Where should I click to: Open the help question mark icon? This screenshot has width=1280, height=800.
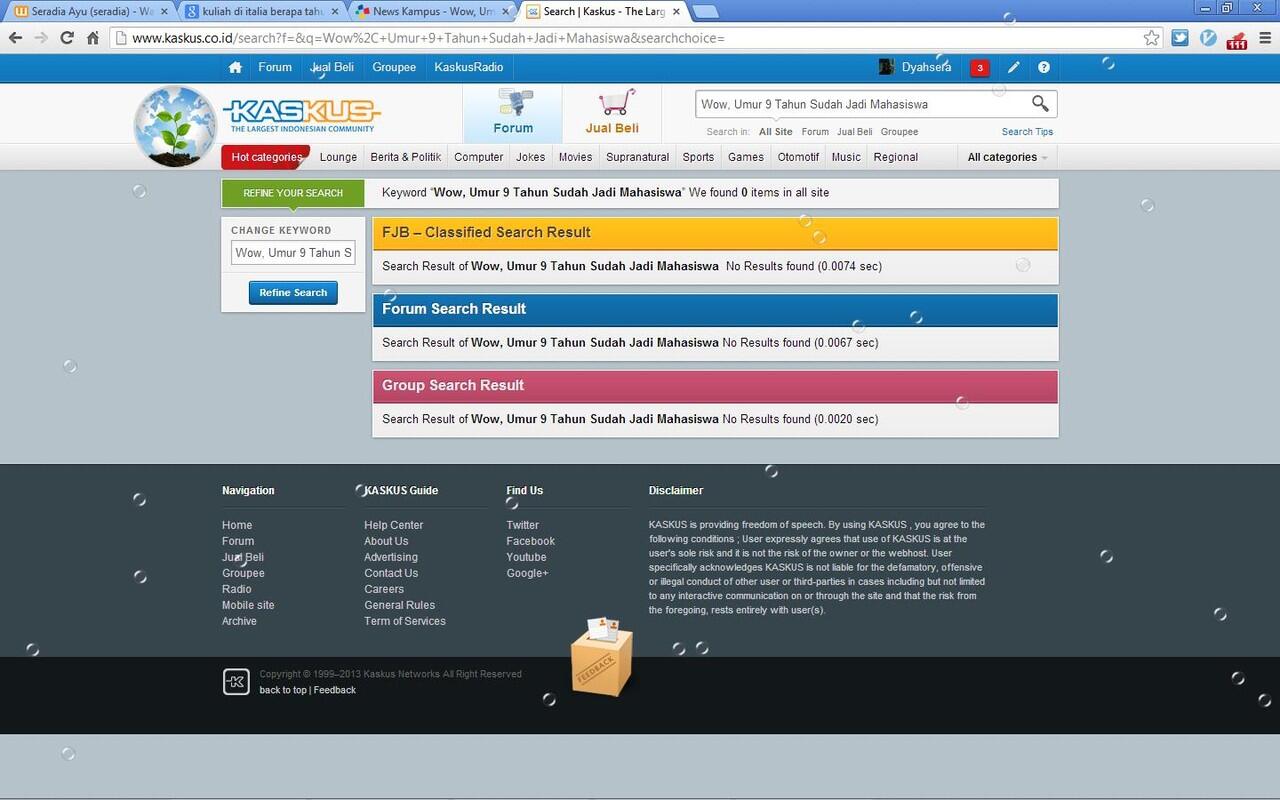click(1044, 68)
